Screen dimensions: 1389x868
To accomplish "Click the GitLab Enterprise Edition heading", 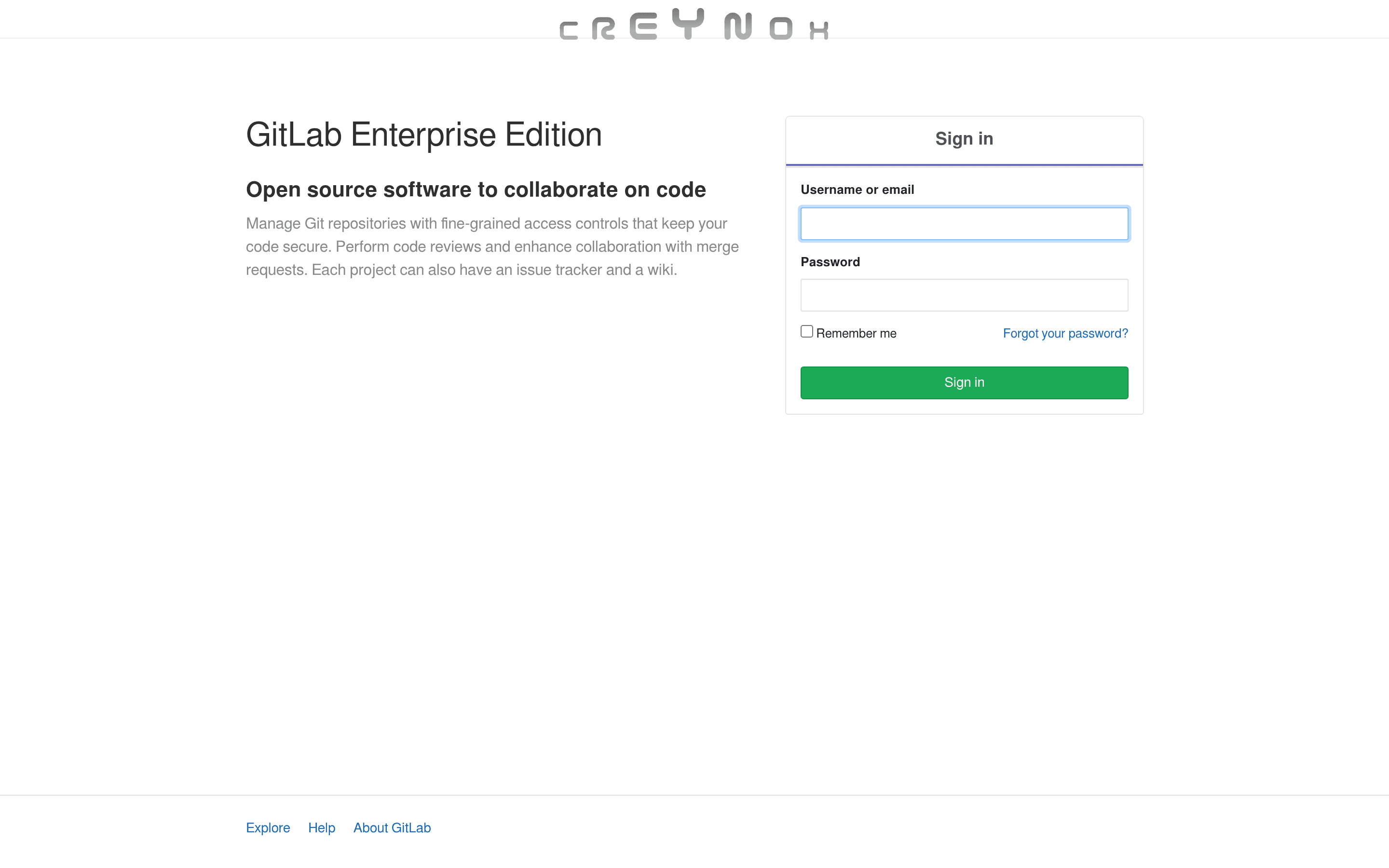I will coord(424,134).
